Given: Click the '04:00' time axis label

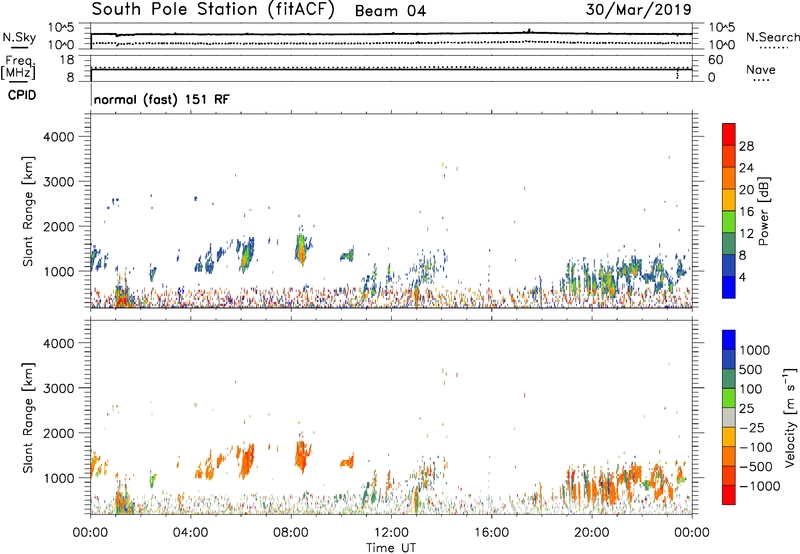Looking at the screenshot, I should click(190, 533).
